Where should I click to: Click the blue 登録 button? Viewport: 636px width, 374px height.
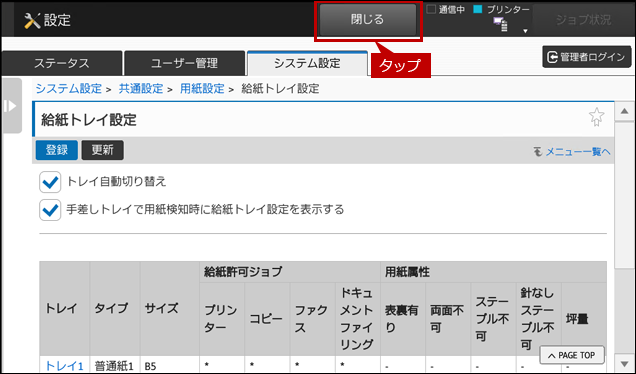(56, 150)
